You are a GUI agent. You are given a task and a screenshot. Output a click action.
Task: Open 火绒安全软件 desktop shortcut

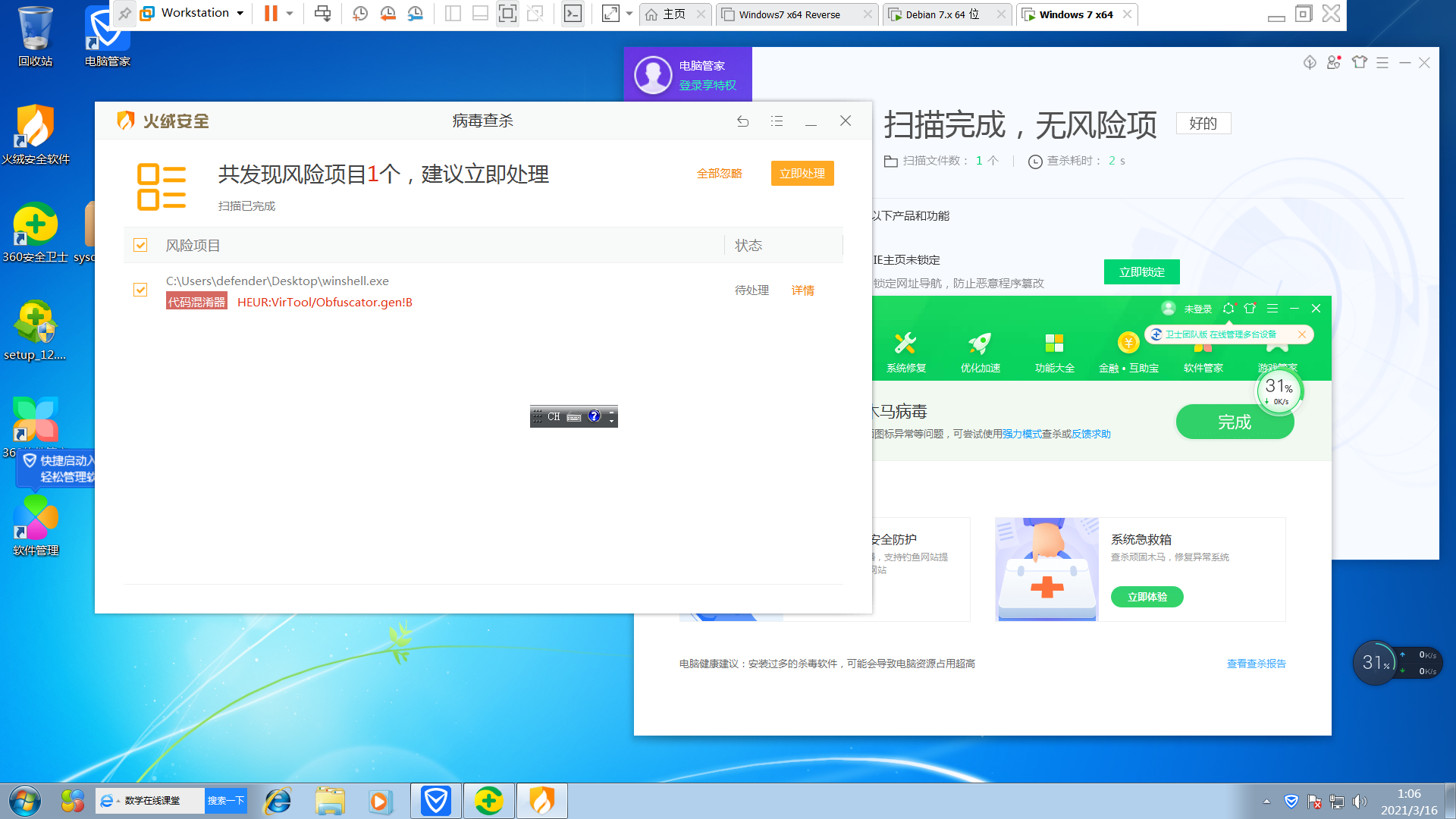[35, 135]
